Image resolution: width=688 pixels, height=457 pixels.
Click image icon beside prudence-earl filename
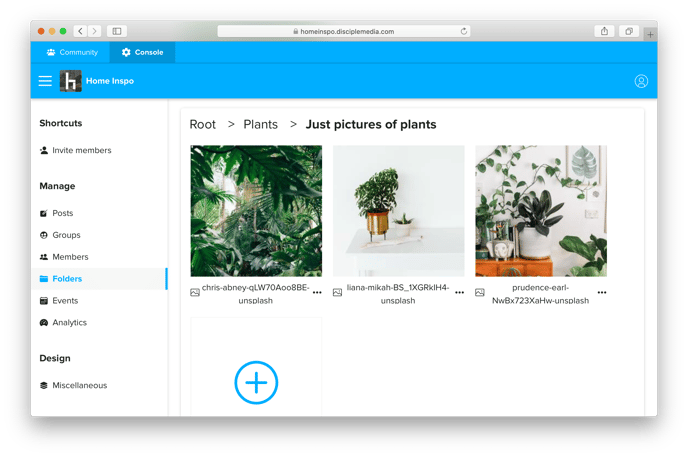(480, 293)
